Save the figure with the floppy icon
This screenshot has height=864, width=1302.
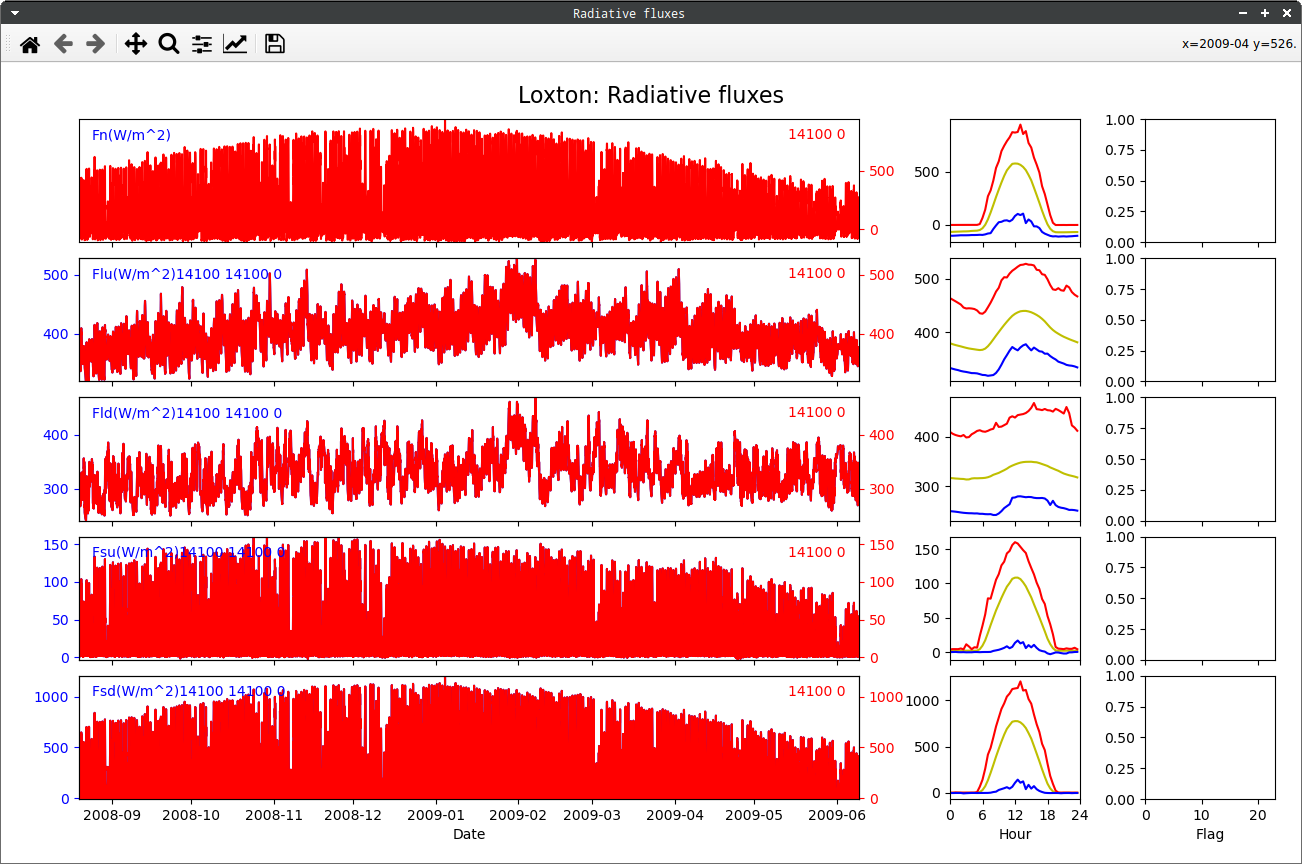click(x=275, y=44)
